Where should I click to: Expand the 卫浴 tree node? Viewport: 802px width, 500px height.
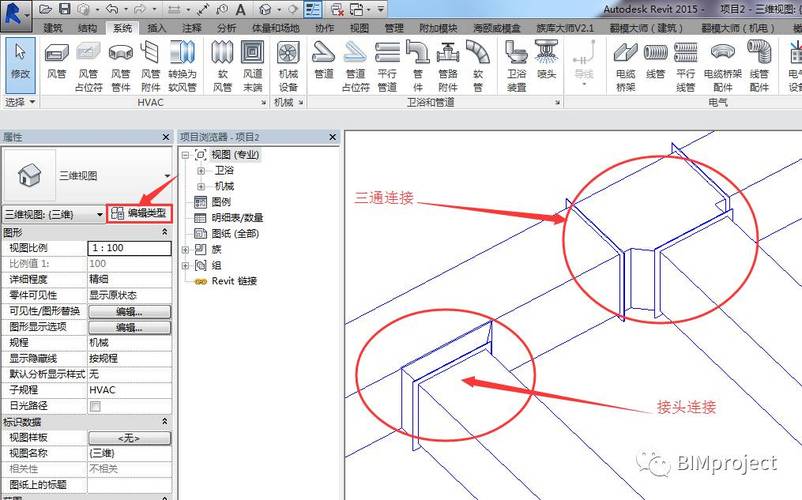click(x=201, y=171)
